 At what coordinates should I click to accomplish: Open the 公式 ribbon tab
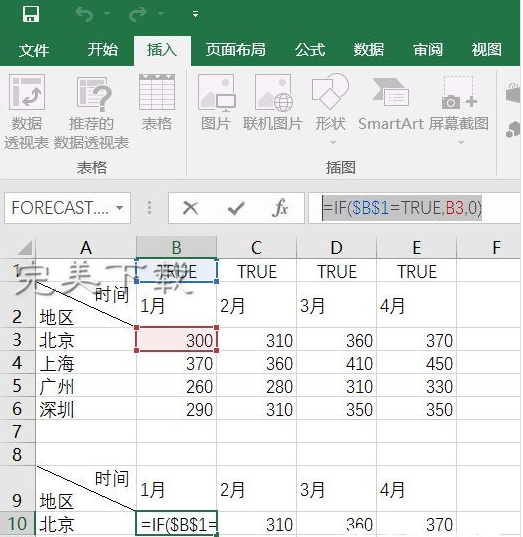310,50
